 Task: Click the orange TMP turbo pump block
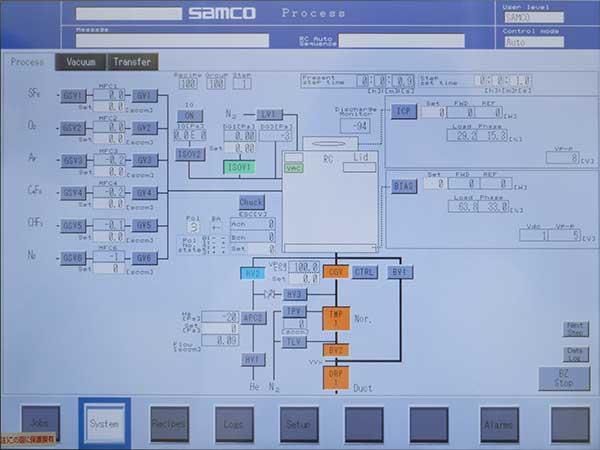[336, 317]
